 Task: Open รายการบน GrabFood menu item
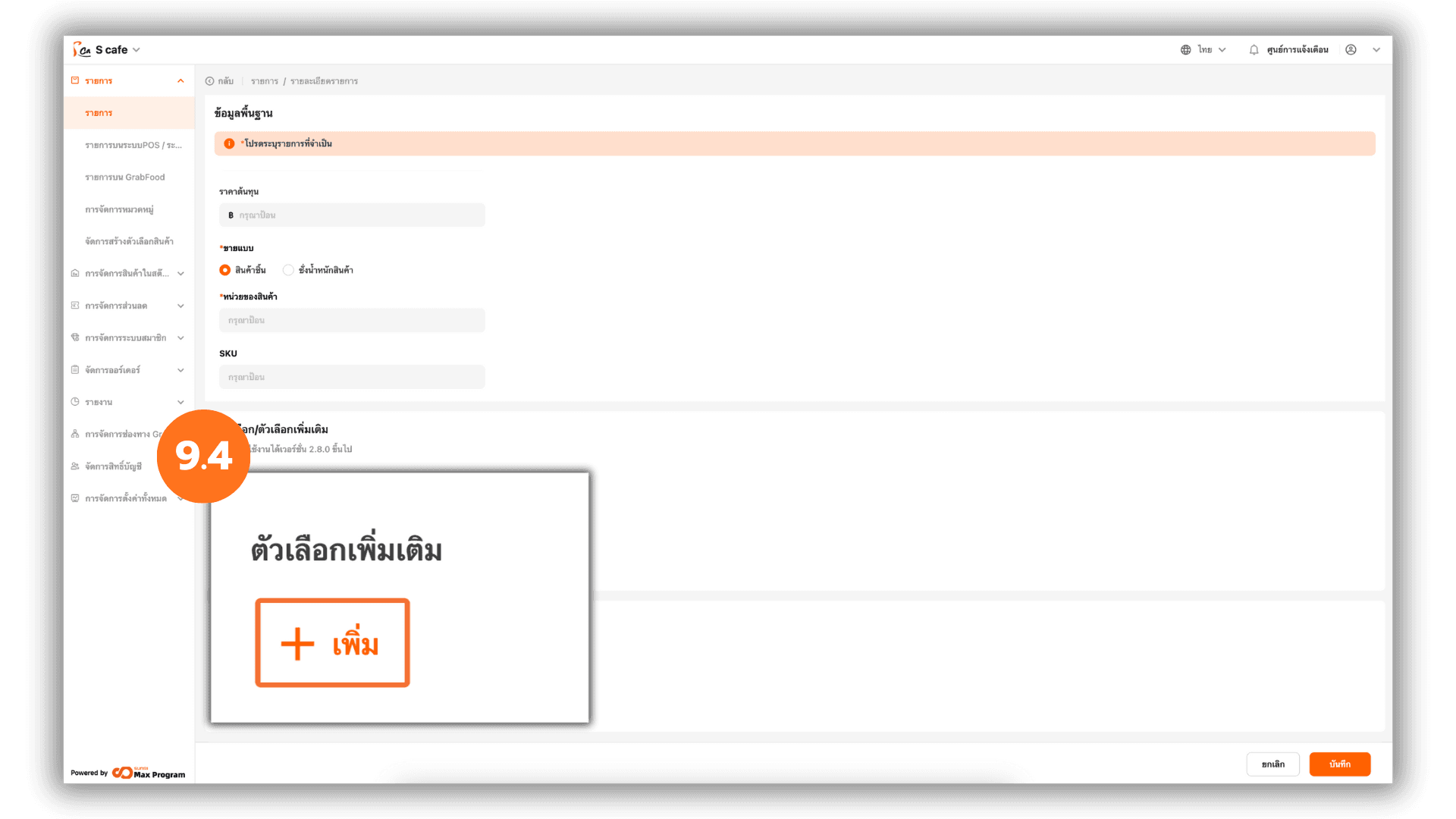point(124,177)
